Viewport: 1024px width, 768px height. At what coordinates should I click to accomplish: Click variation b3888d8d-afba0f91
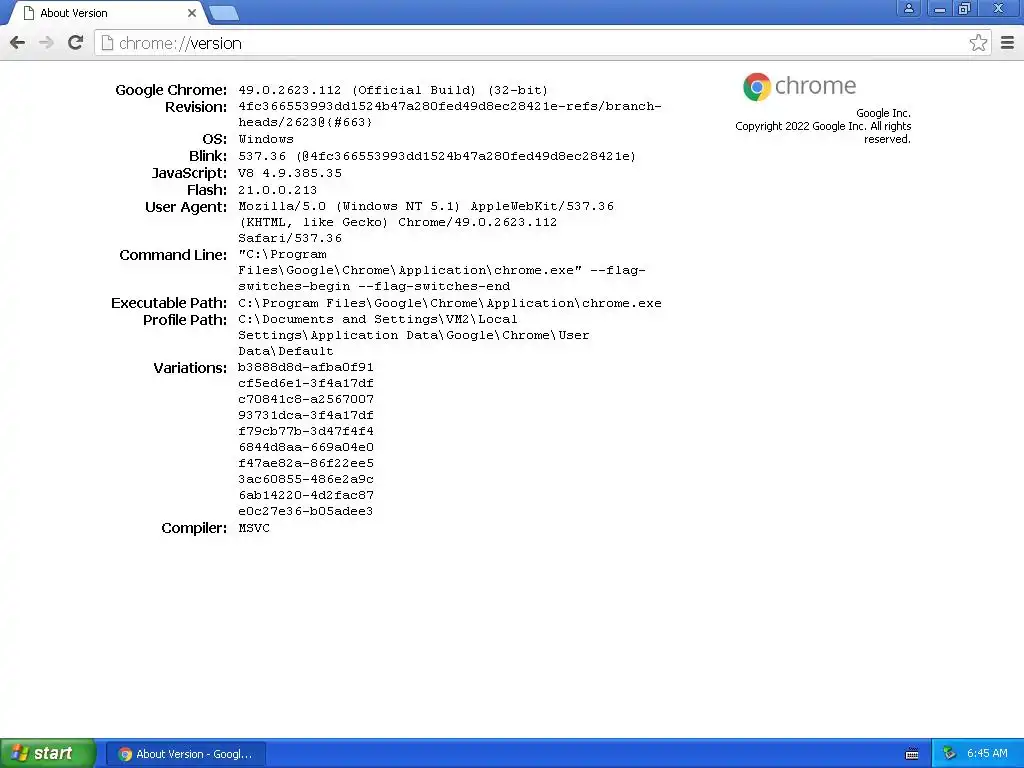tap(306, 367)
